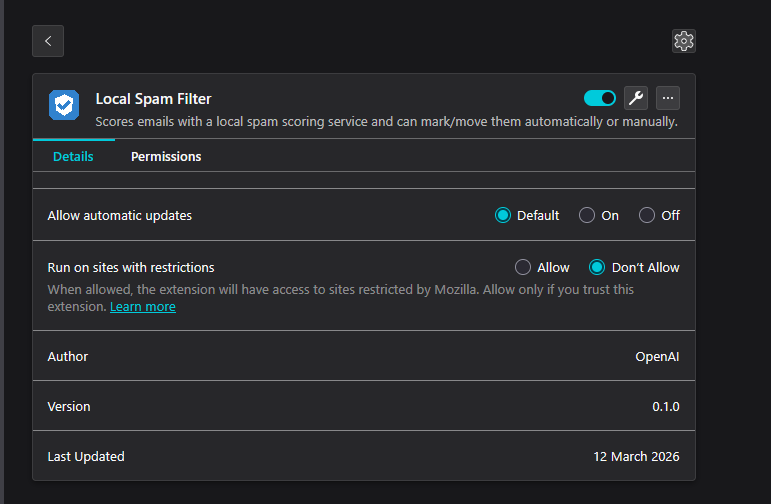
Task: Click the Allow automatic updates label
Action: (119, 215)
